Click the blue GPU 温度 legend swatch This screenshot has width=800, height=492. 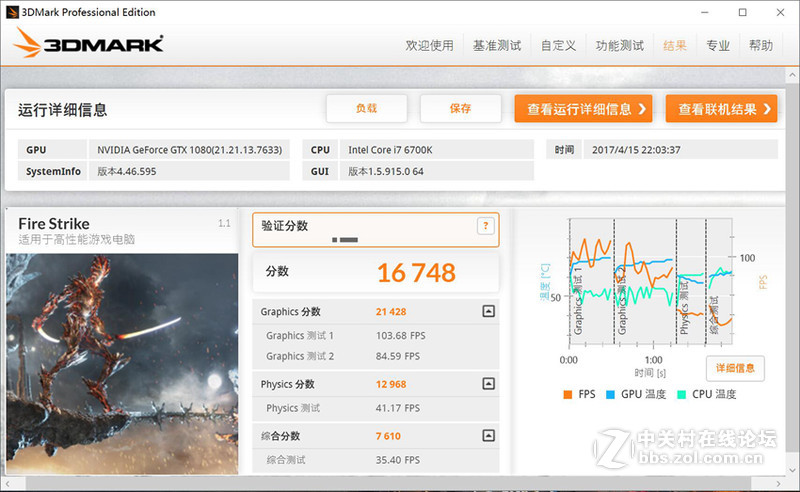coord(610,395)
